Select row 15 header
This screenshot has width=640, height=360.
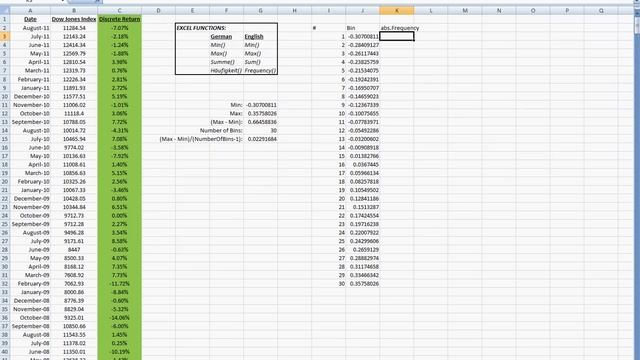click(x=5, y=139)
